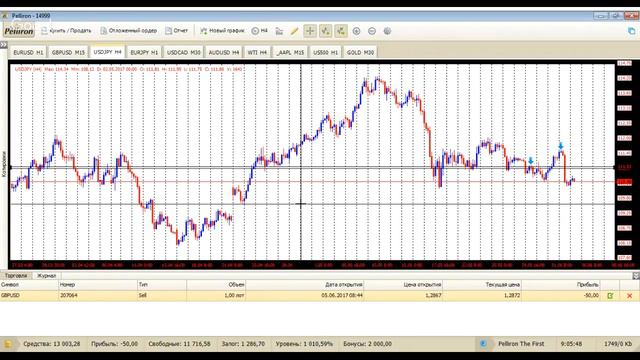The height and width of the screenshot is (360, 640).
Task: Click the open date 05.06.2017 08:44
Action: pos(342,295)
